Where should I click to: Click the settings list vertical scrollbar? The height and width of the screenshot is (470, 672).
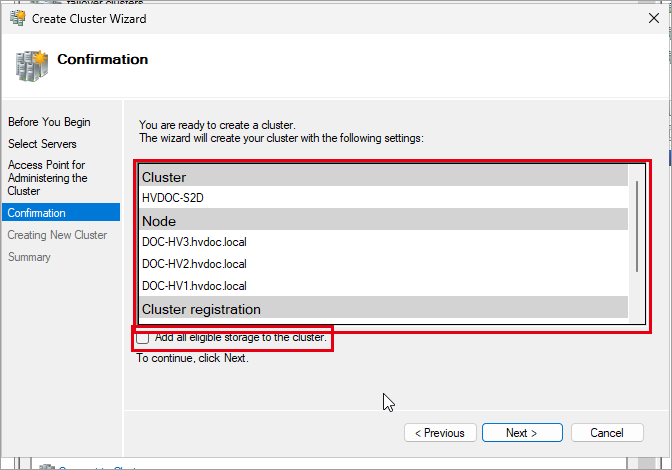click(637, 226)
